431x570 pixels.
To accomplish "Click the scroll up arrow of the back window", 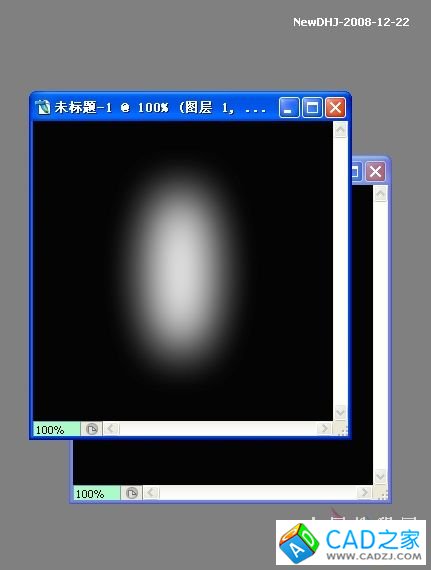I will 380,194.
